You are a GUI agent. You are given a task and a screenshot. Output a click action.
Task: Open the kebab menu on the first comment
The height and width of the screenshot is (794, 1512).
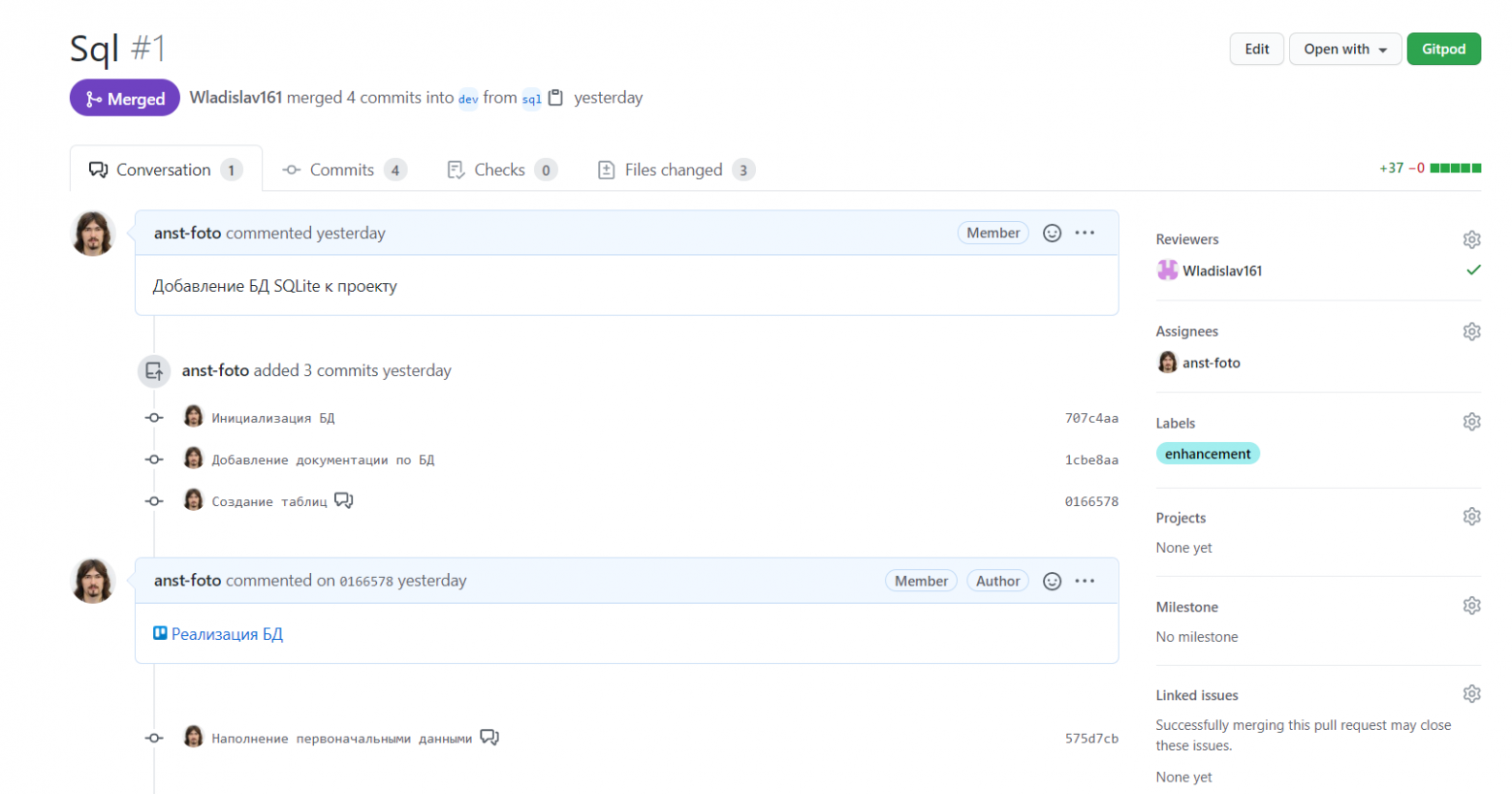(x=1085, y=233)
